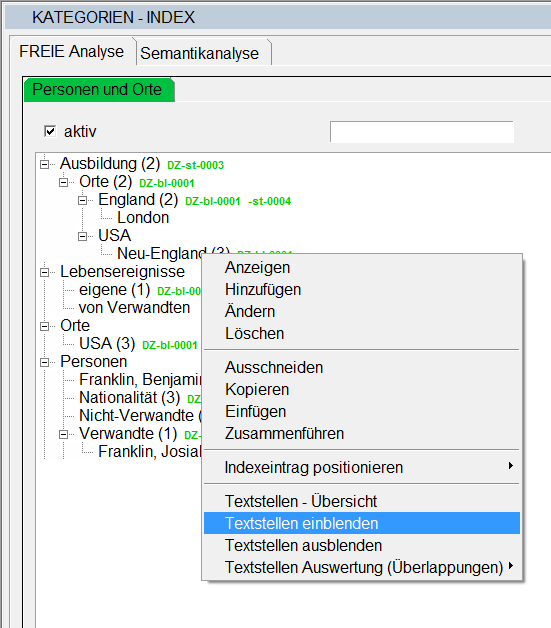The image size is (551, 628).
Task: Select the London tree entry
Action: point(143,217)
